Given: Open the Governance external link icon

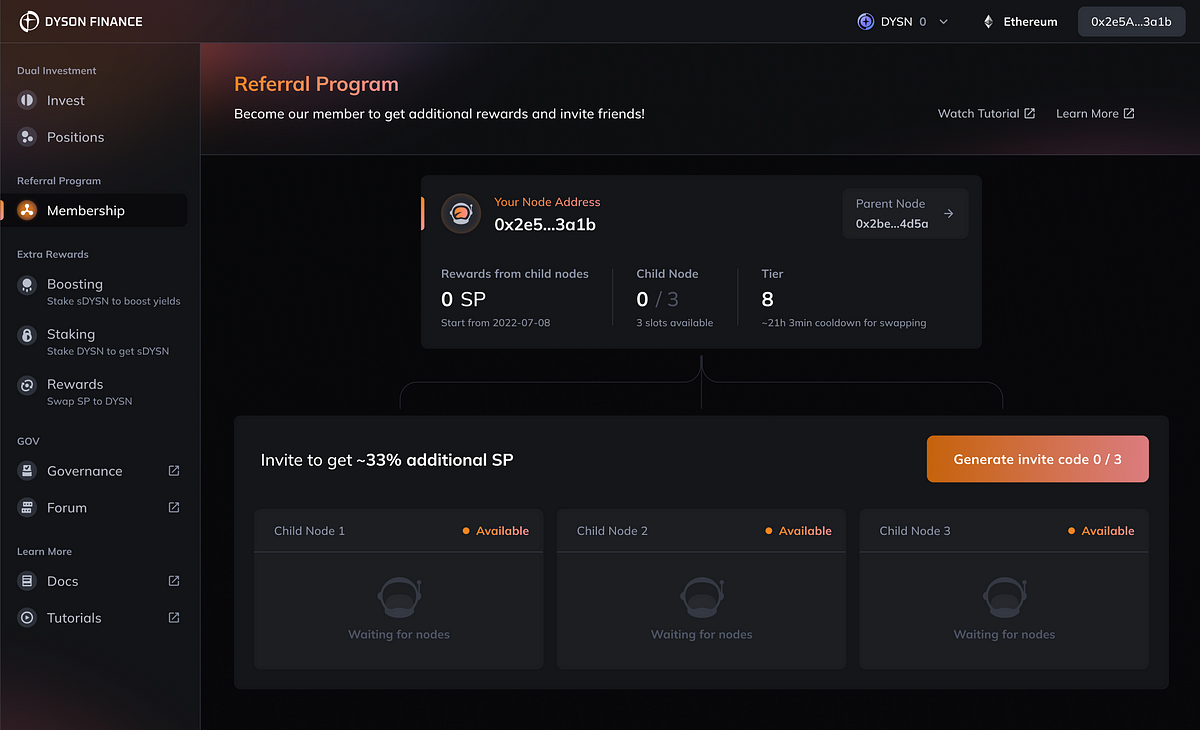Looking at the screenshot, I should click(x=174, y=470).
